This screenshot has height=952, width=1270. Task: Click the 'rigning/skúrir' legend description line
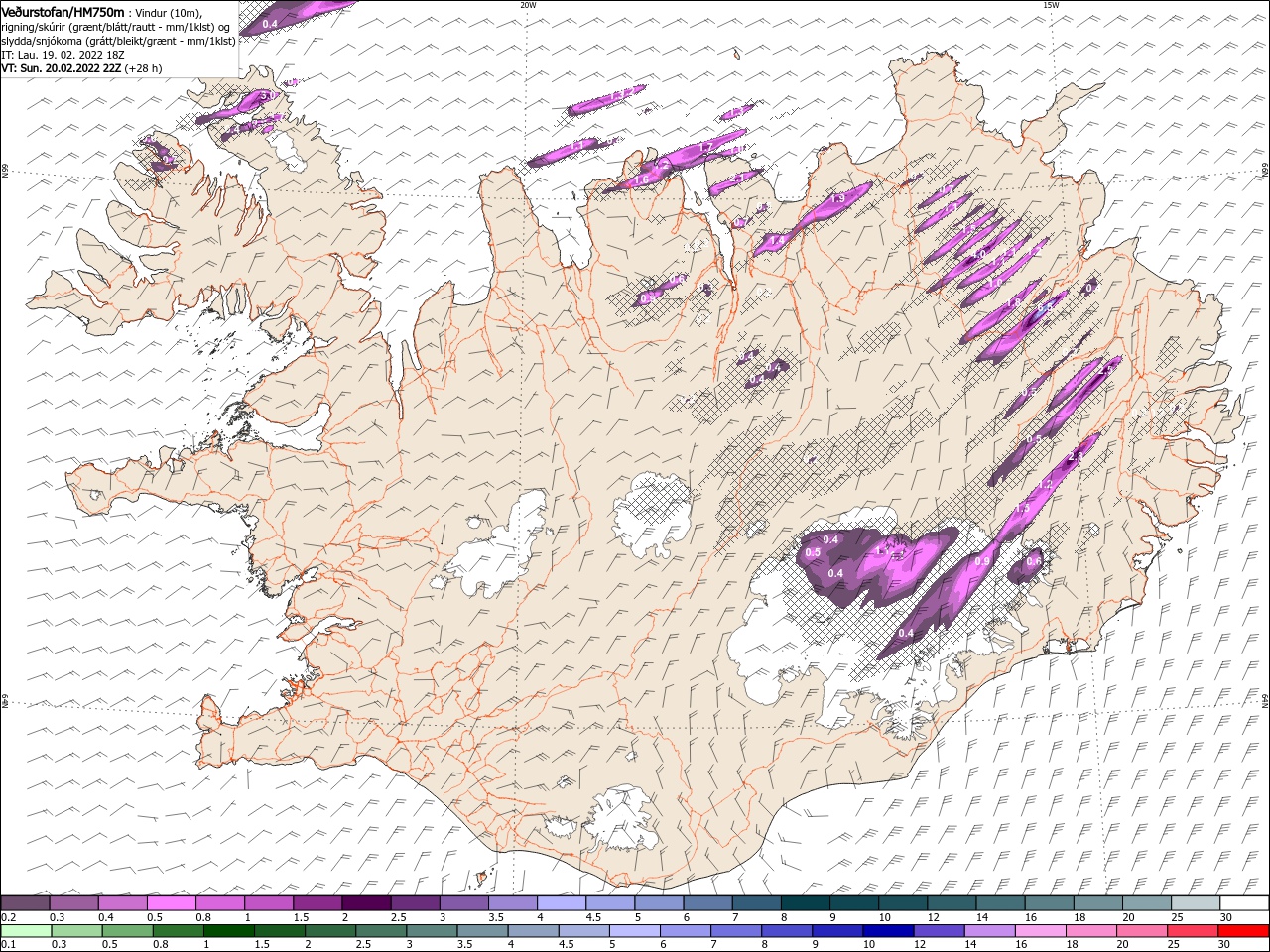click(115, 27)
